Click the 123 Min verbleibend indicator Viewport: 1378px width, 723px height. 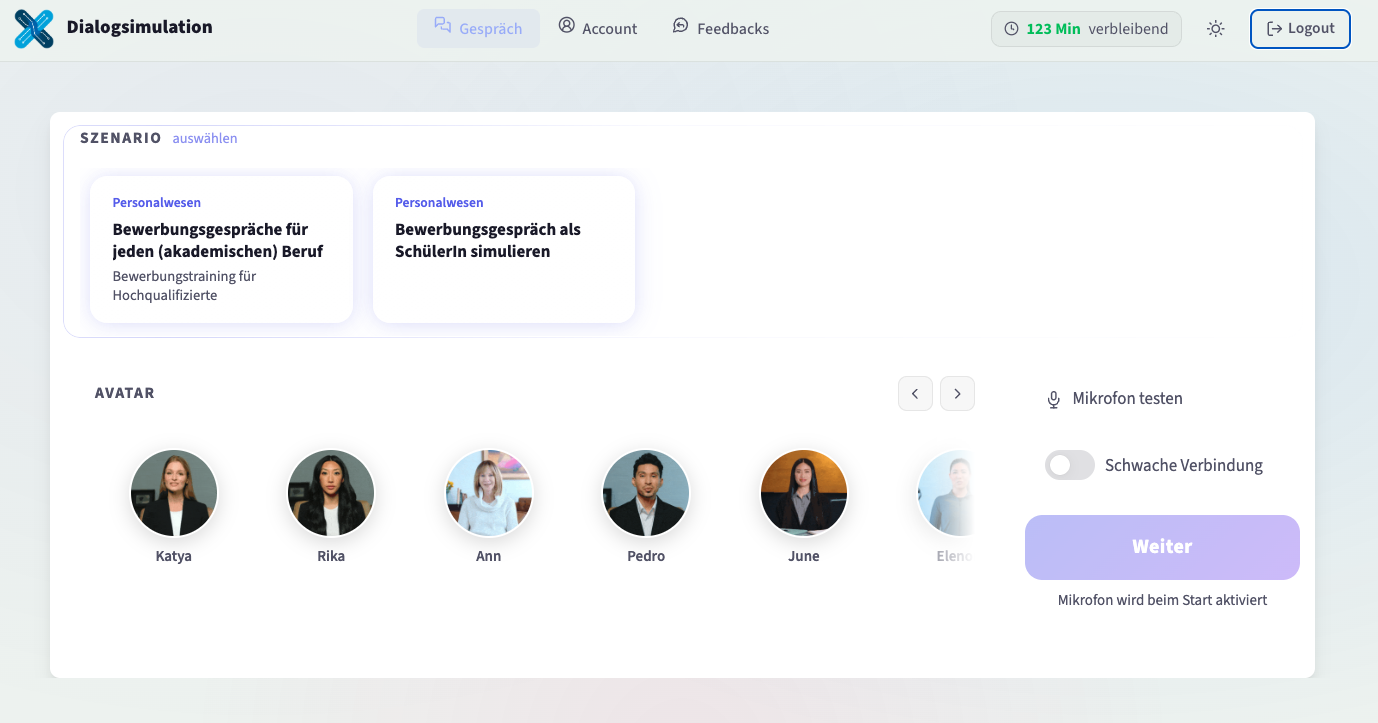[1086, 29]
